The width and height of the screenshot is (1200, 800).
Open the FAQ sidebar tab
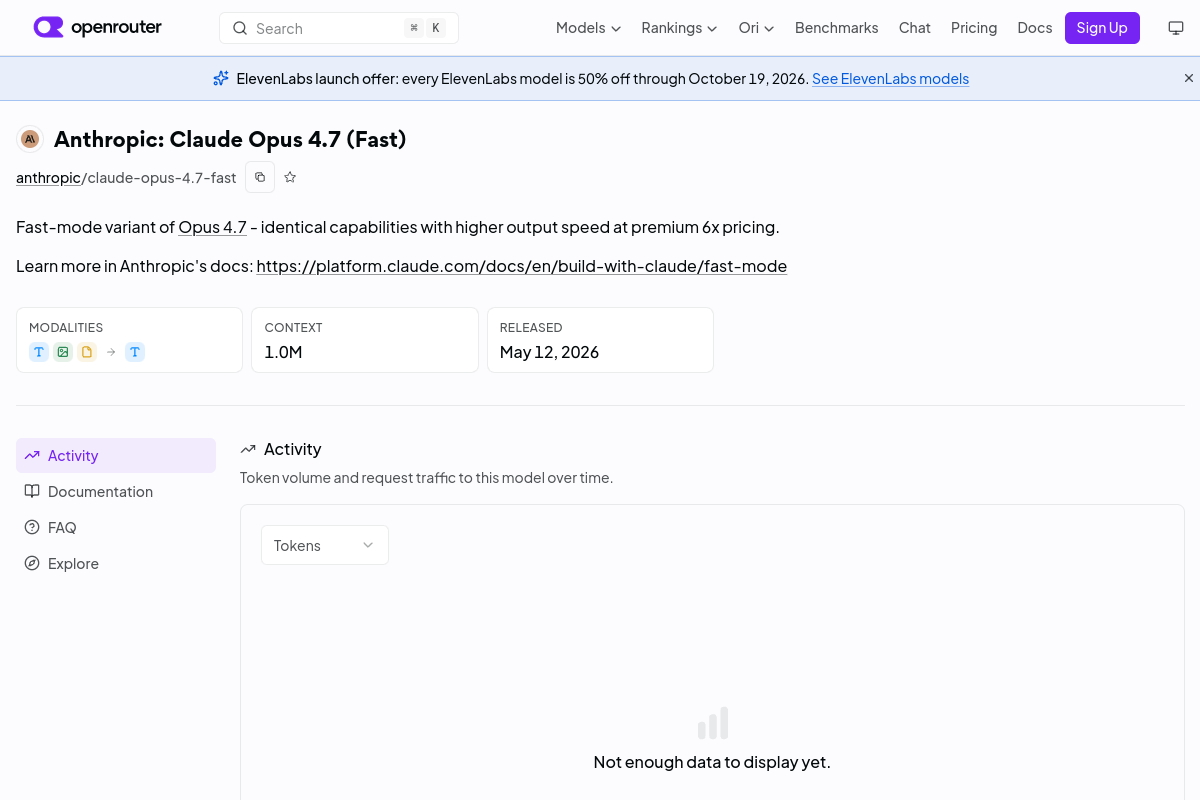tap(116, 527)
